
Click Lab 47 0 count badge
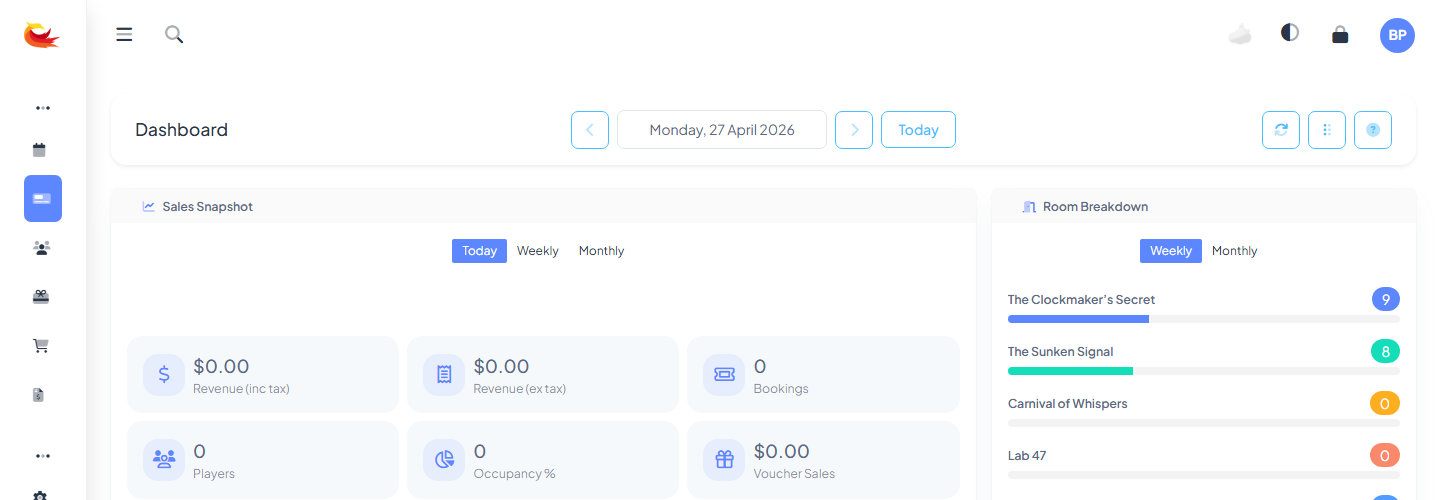click(1385, 455)
